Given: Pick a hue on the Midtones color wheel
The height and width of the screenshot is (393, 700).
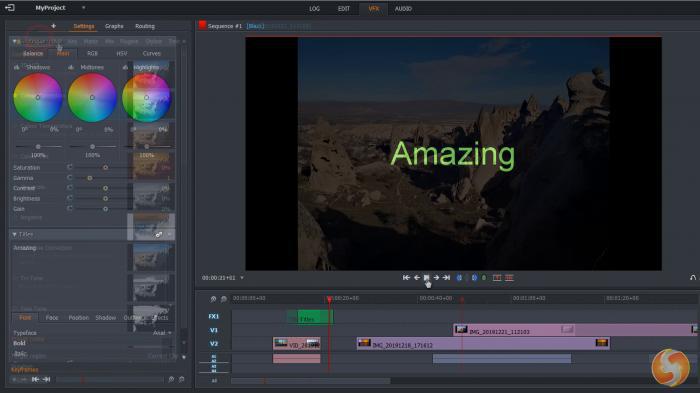Looking at the screenshot, I should coord(92,97).
